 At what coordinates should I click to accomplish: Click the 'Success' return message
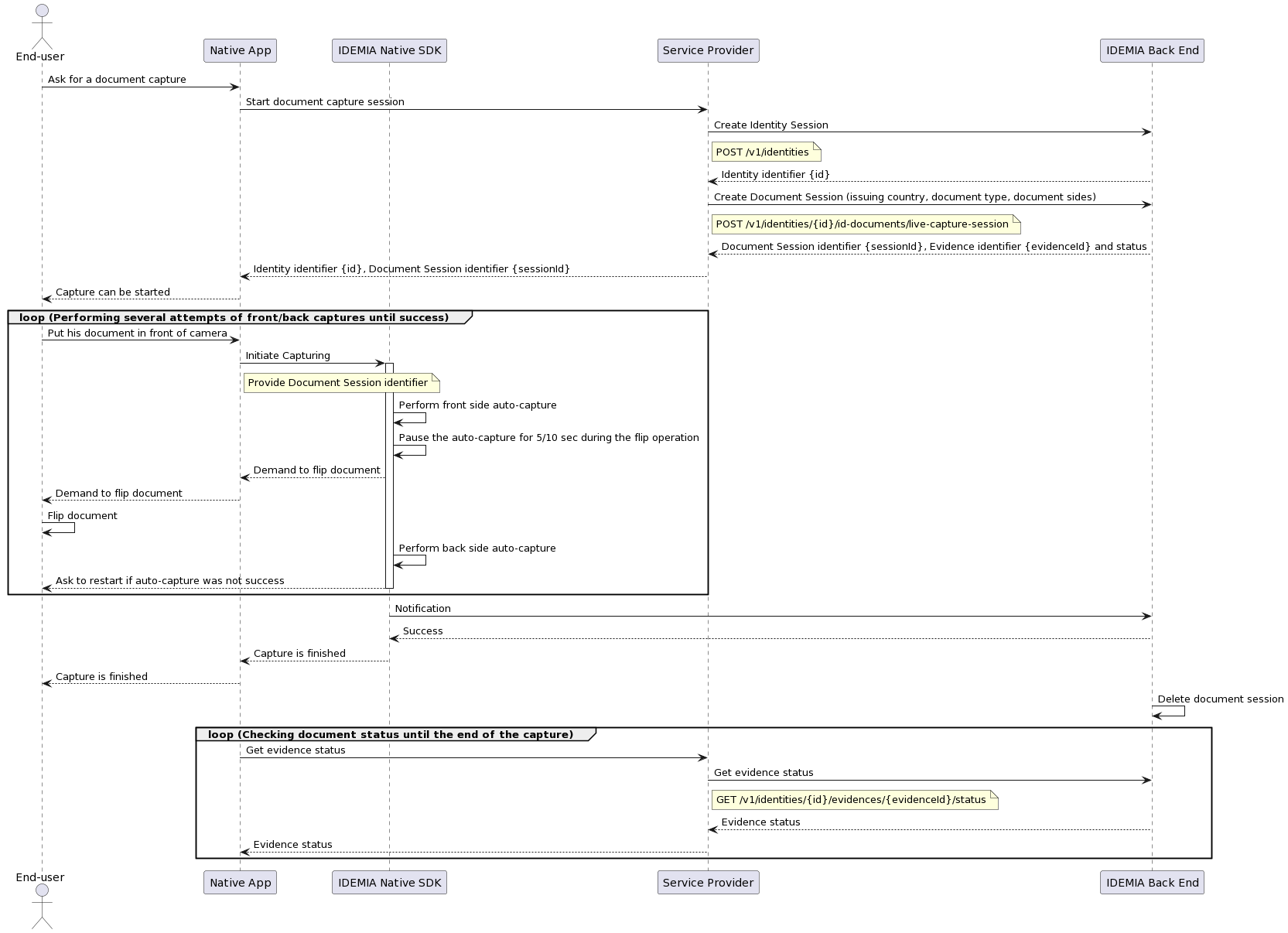(422, 631)
